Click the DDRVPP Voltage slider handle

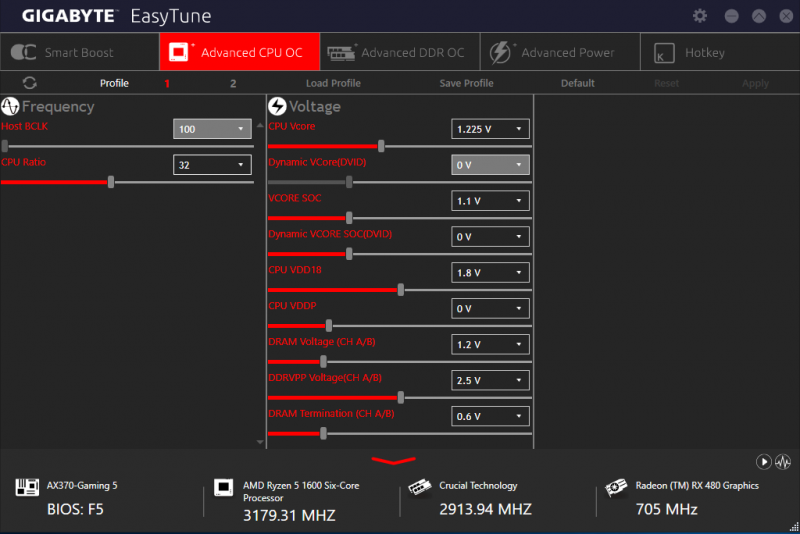click(401, 398)
